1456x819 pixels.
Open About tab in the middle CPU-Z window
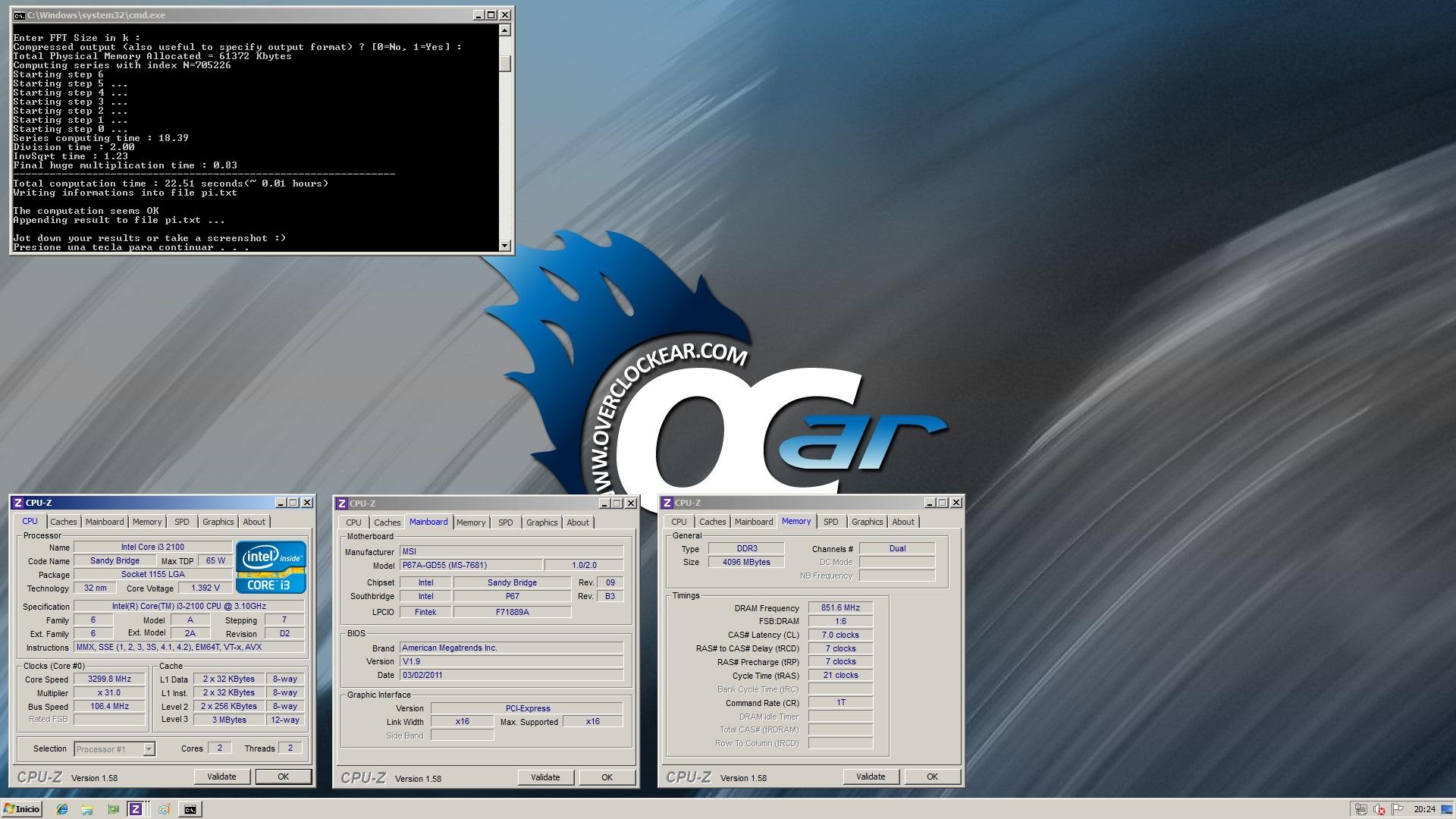point(578,522)
